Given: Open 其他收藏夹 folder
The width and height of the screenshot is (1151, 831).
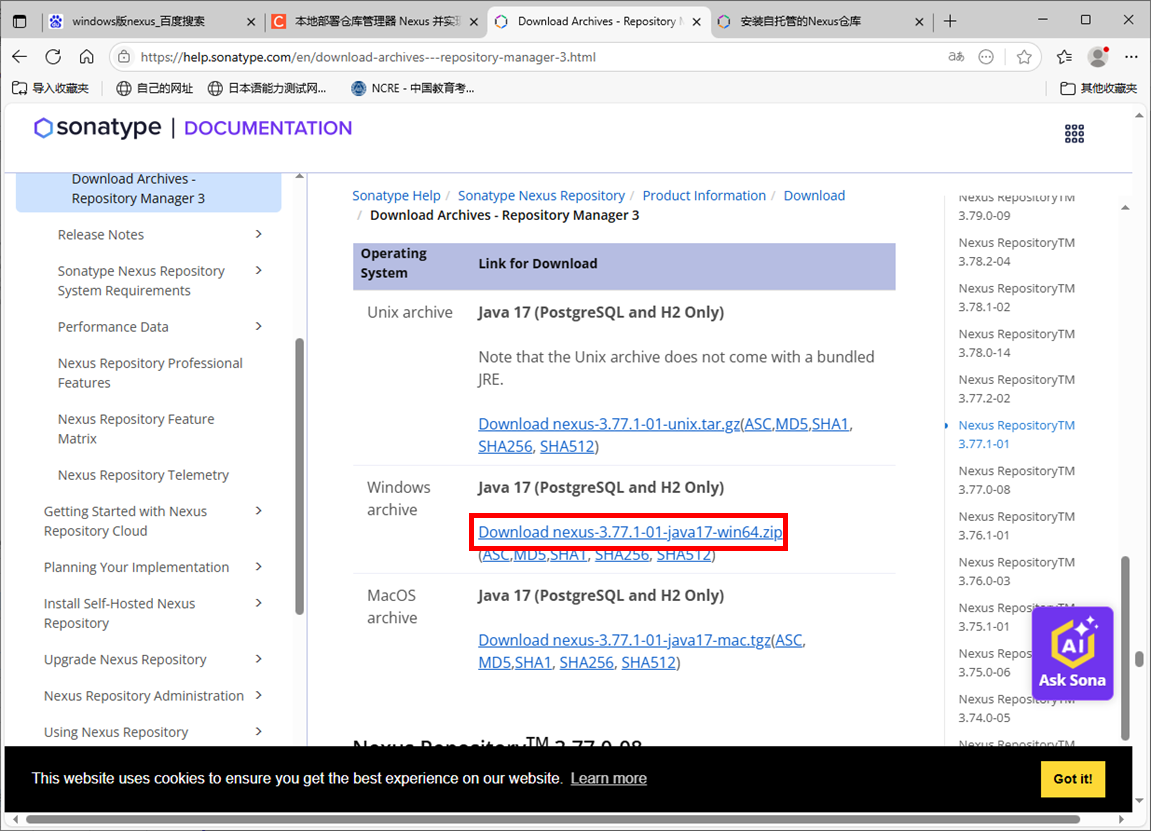Looking at the screenshot, I should point(1098,88).
